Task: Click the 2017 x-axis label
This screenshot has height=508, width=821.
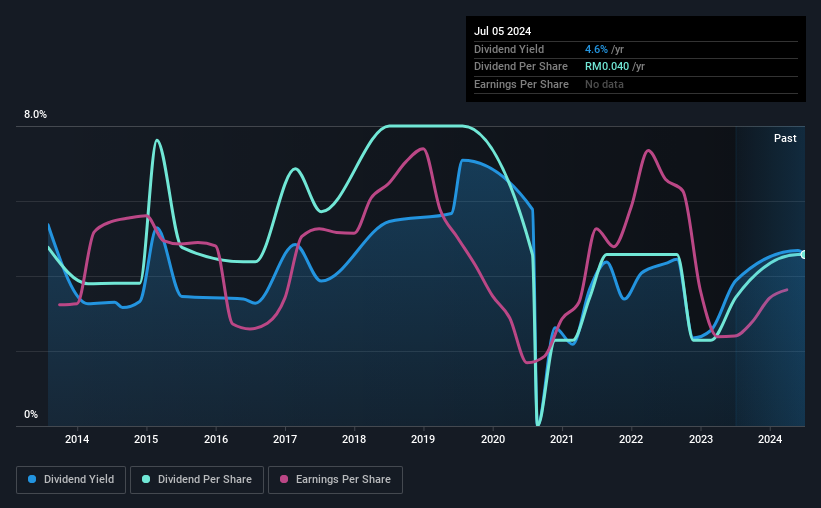Action: [x=285, y=439]
